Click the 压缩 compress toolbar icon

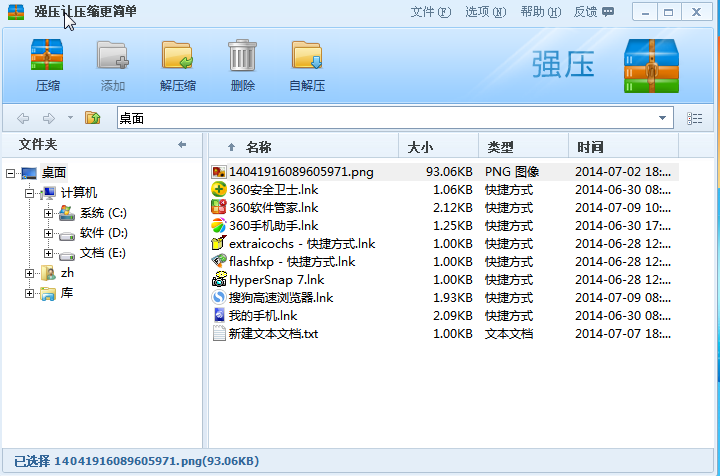[x=47, y=55]
